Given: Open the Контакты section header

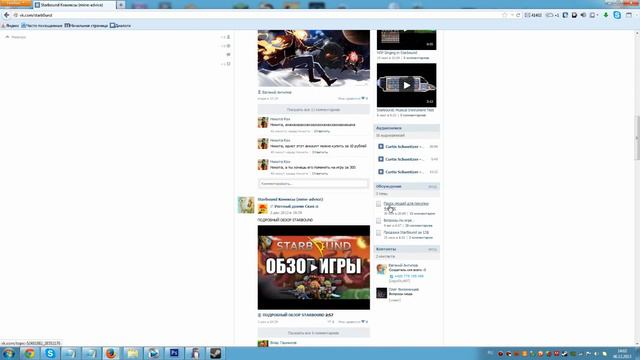Looking at the screenshot, I should tap(407, 249).
